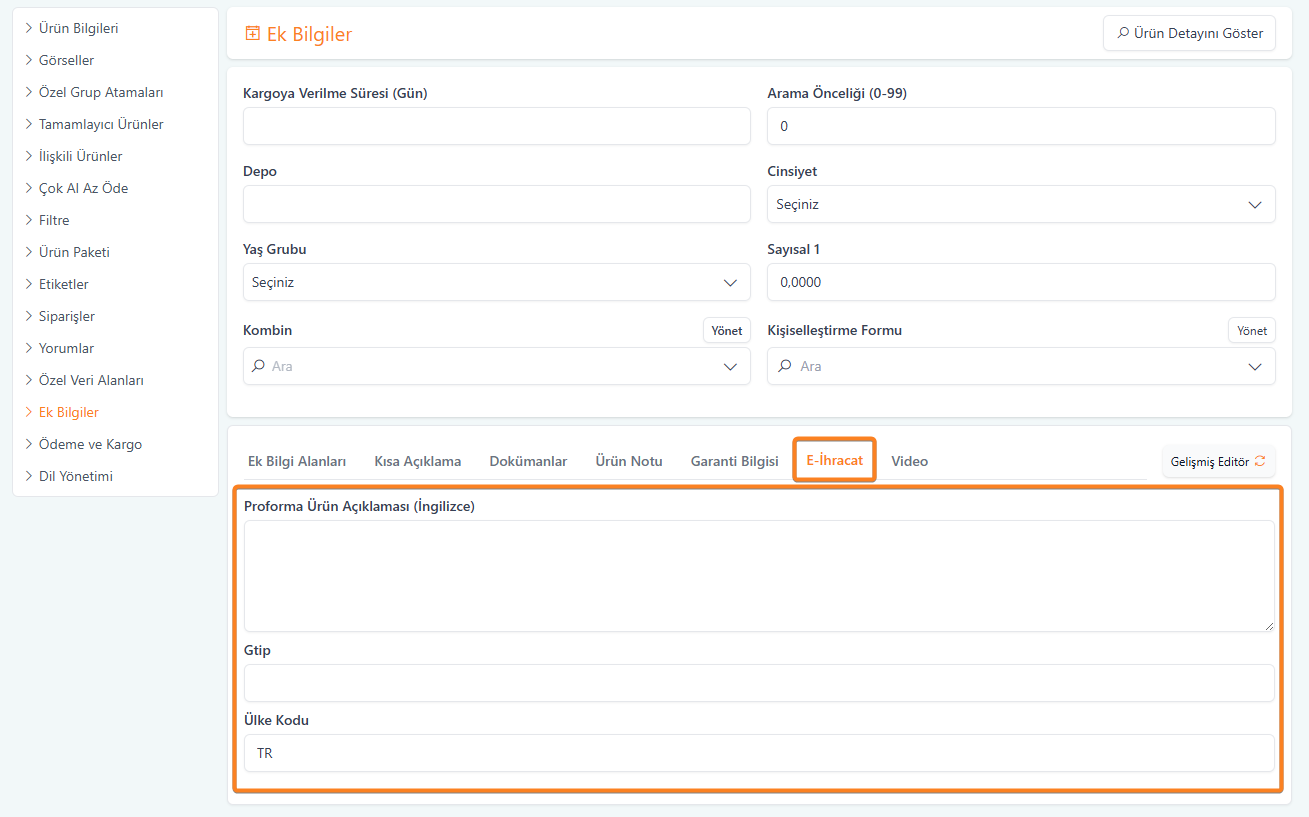Click the magnifier icon in Kişiselleştirme Formu search
This screenshot has width=1309, height=817.
(786, 366)
